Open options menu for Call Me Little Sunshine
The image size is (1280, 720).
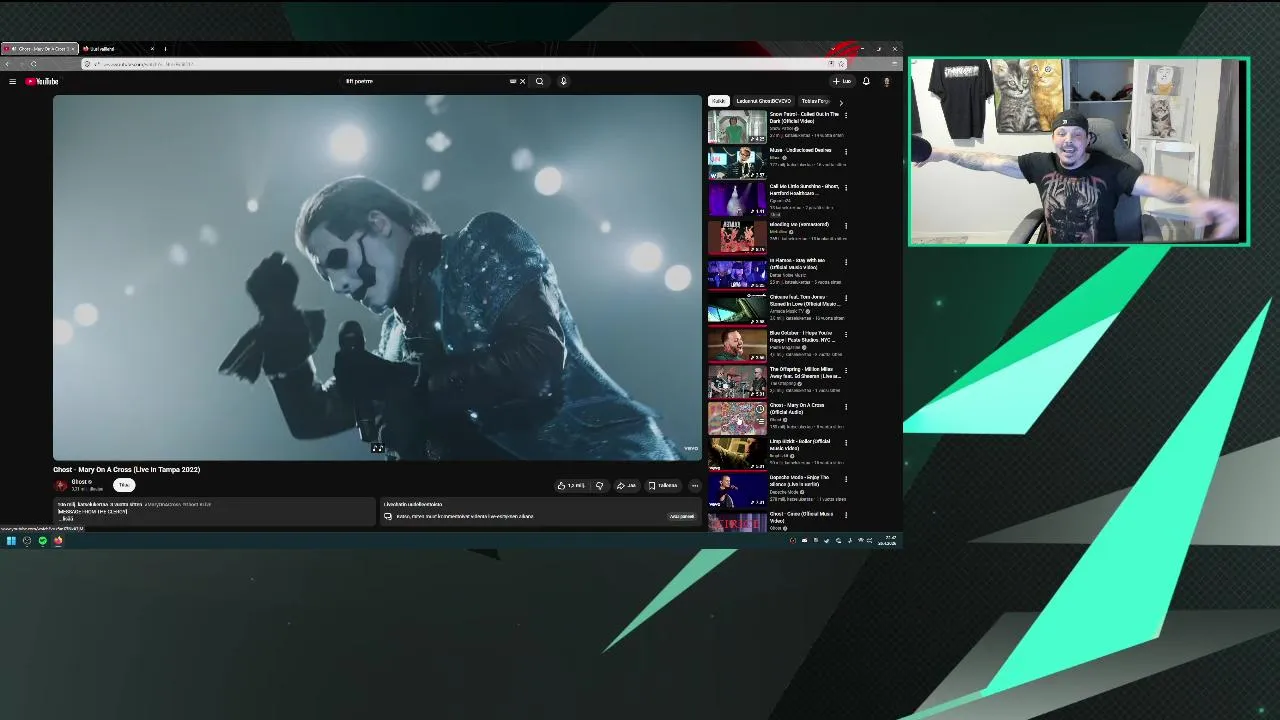[846, 187]
